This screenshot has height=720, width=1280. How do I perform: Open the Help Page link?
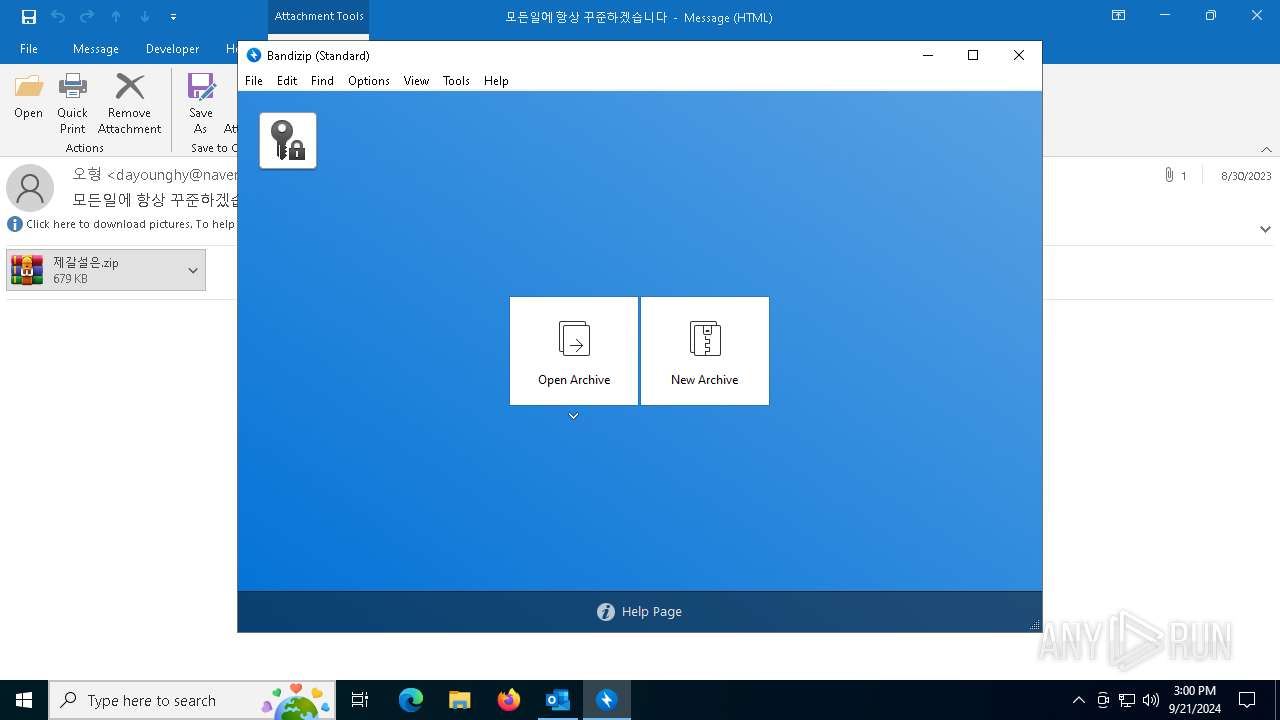click(x=640, y=612)
